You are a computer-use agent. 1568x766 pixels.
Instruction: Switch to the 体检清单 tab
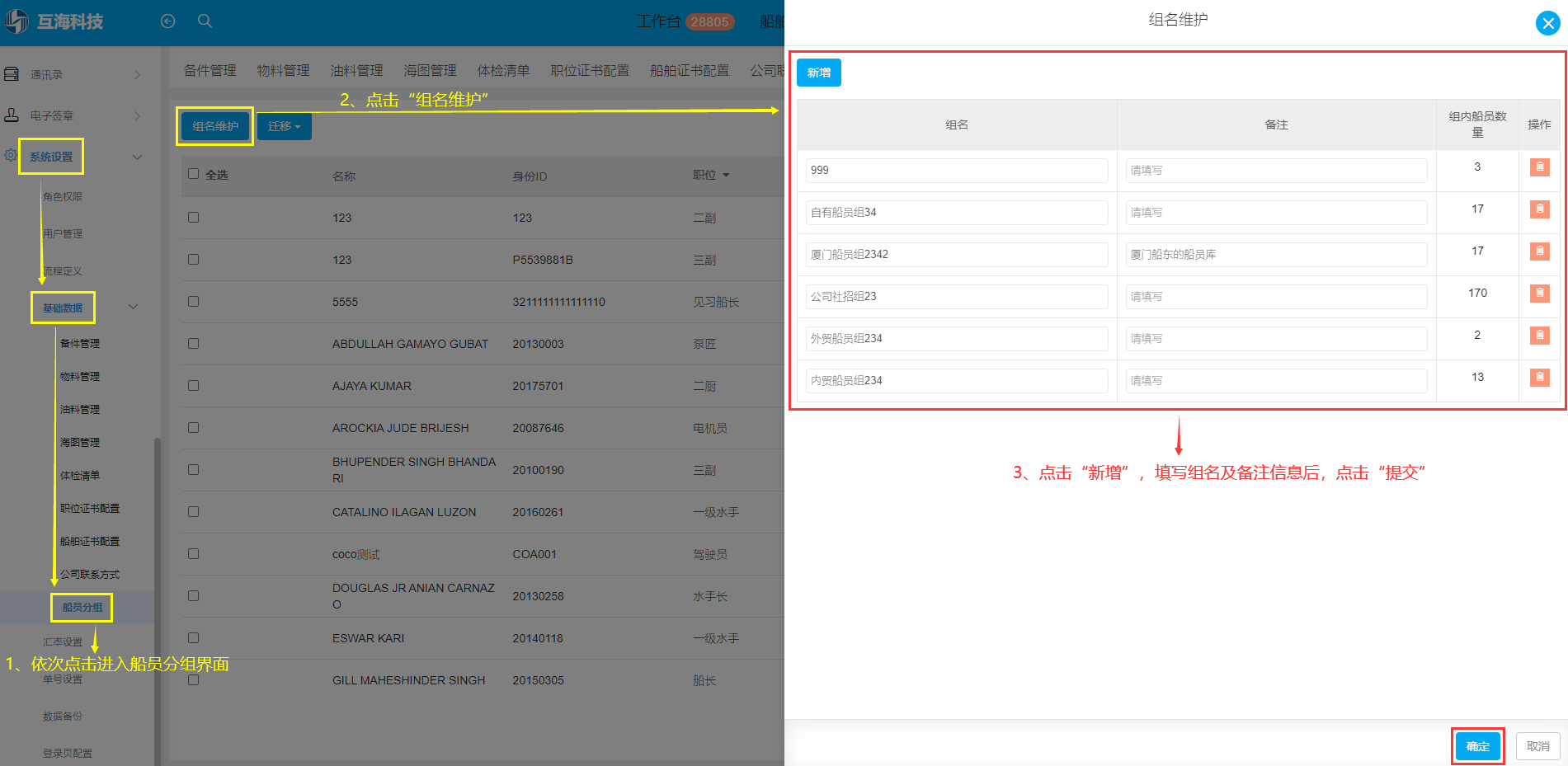(x=503, y=71)
